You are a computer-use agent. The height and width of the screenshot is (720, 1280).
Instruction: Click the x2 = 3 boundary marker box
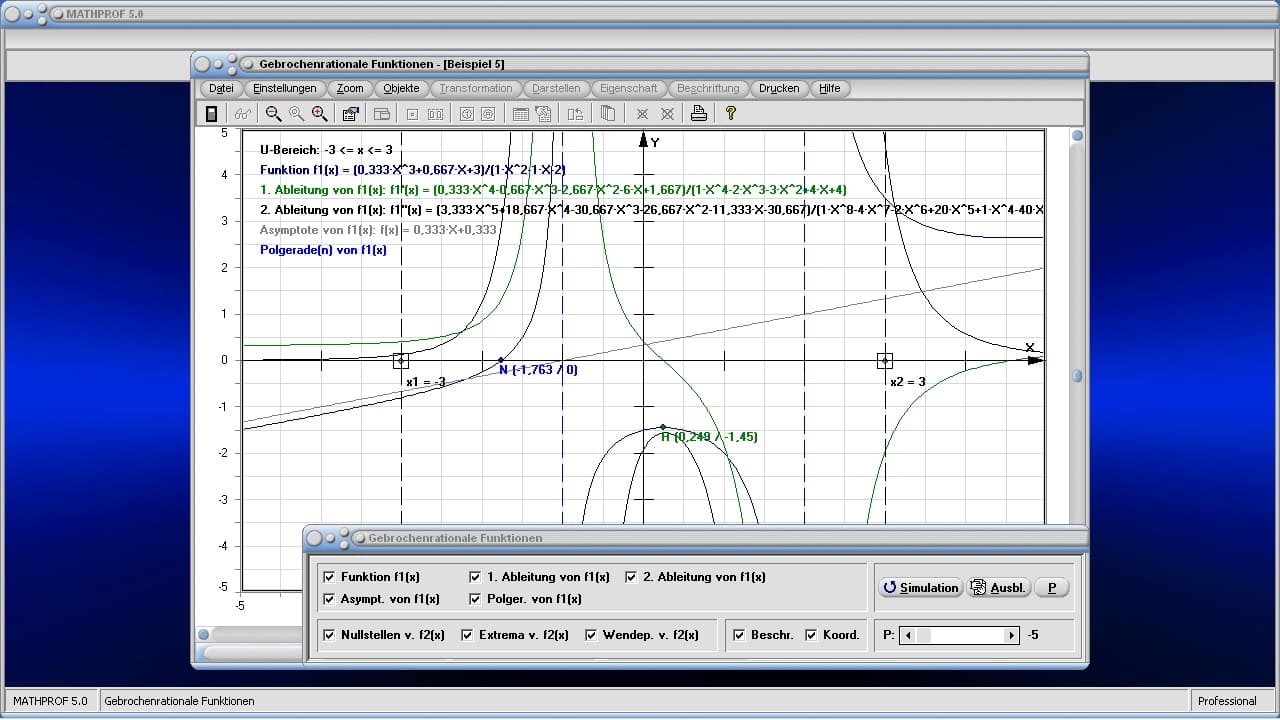884,361
